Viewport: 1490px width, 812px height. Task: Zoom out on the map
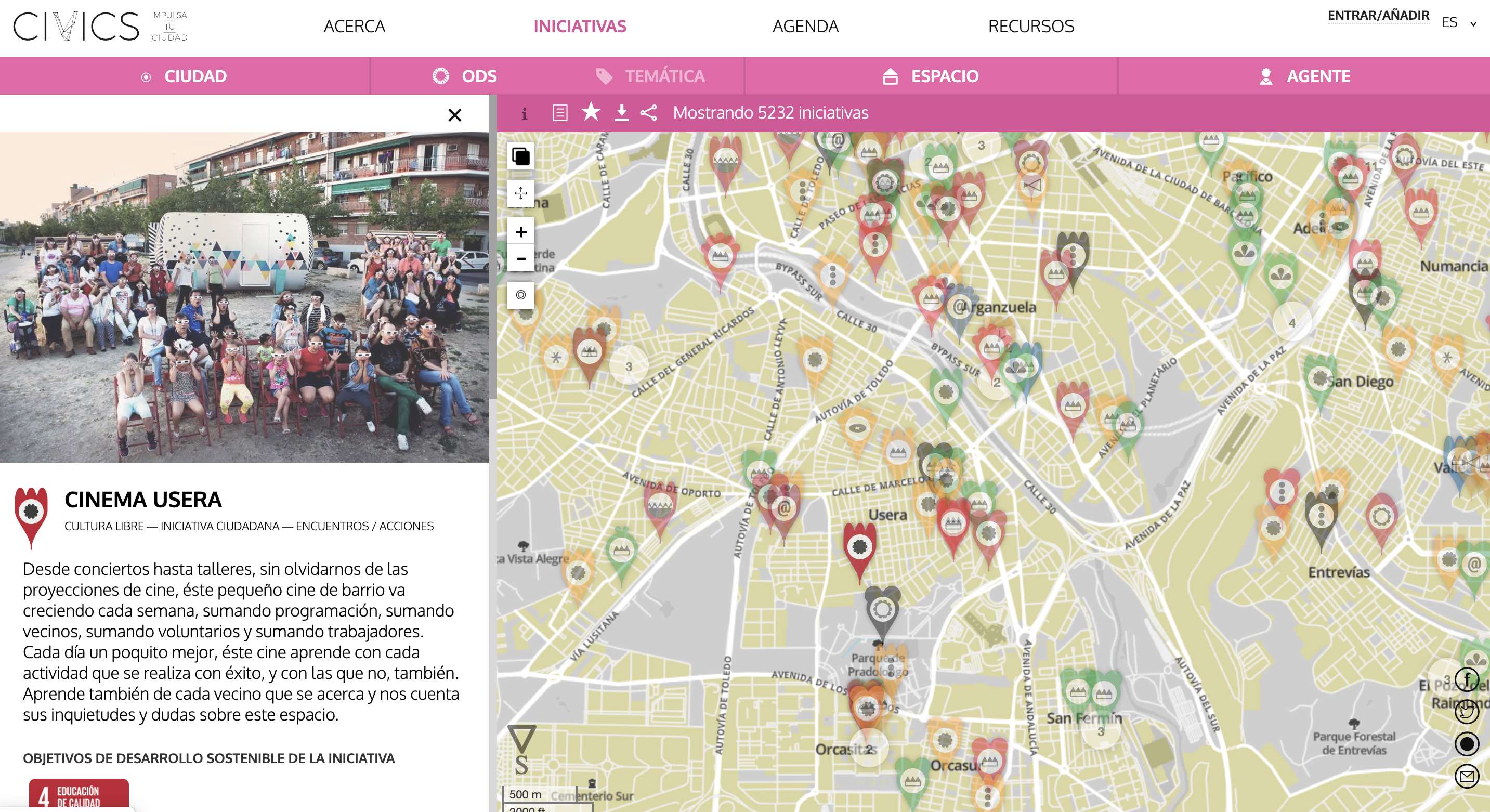click(520, 258)
